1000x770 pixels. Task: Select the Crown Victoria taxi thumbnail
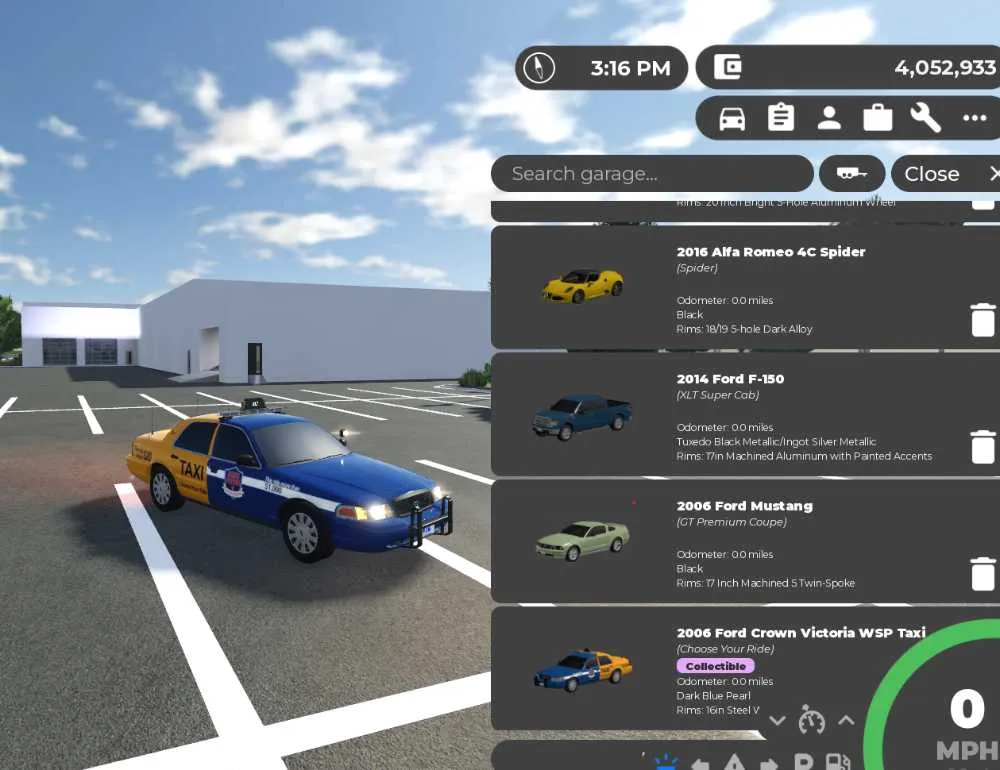583,670
